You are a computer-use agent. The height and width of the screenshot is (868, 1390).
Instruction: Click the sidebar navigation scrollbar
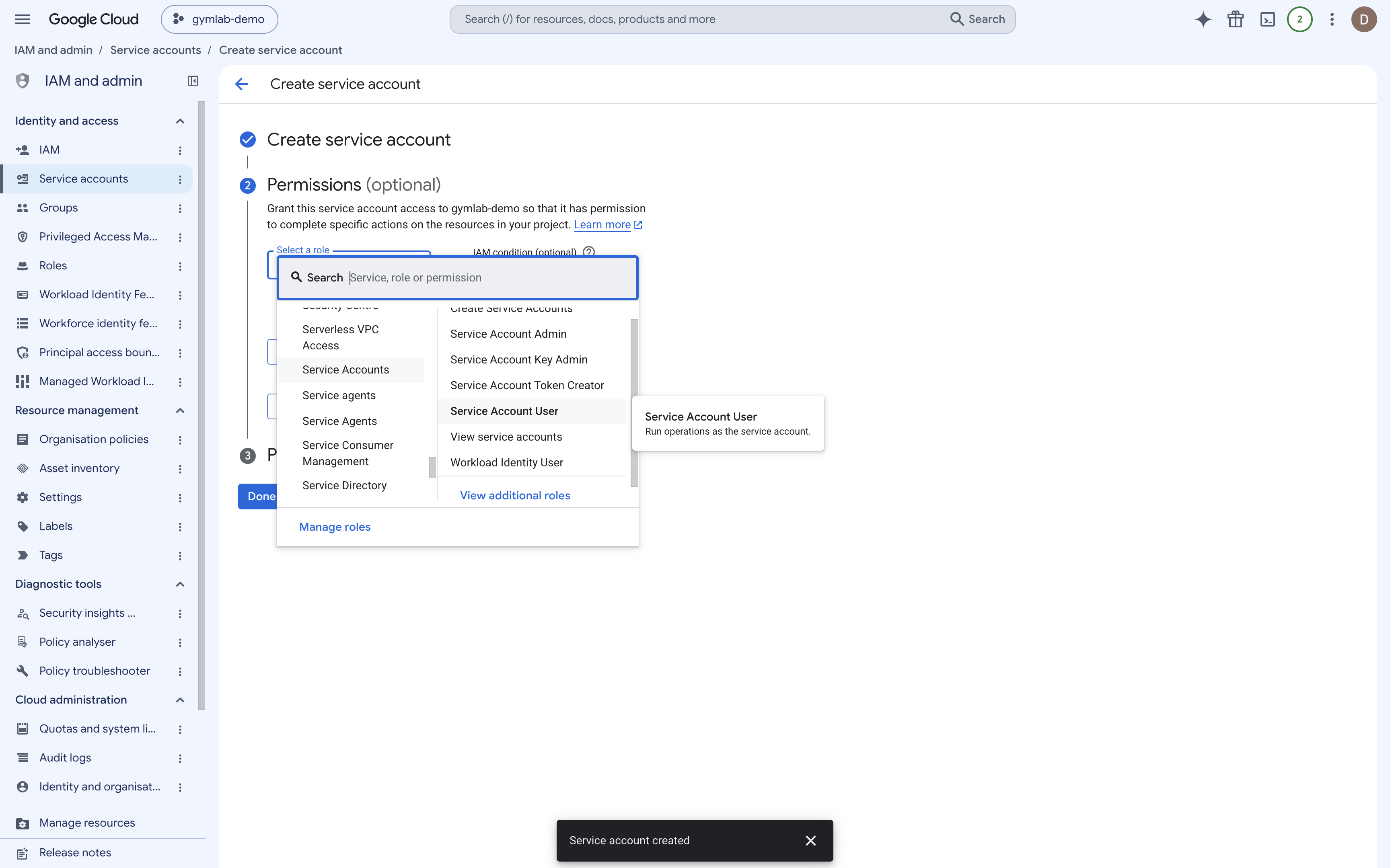[201, 405]
